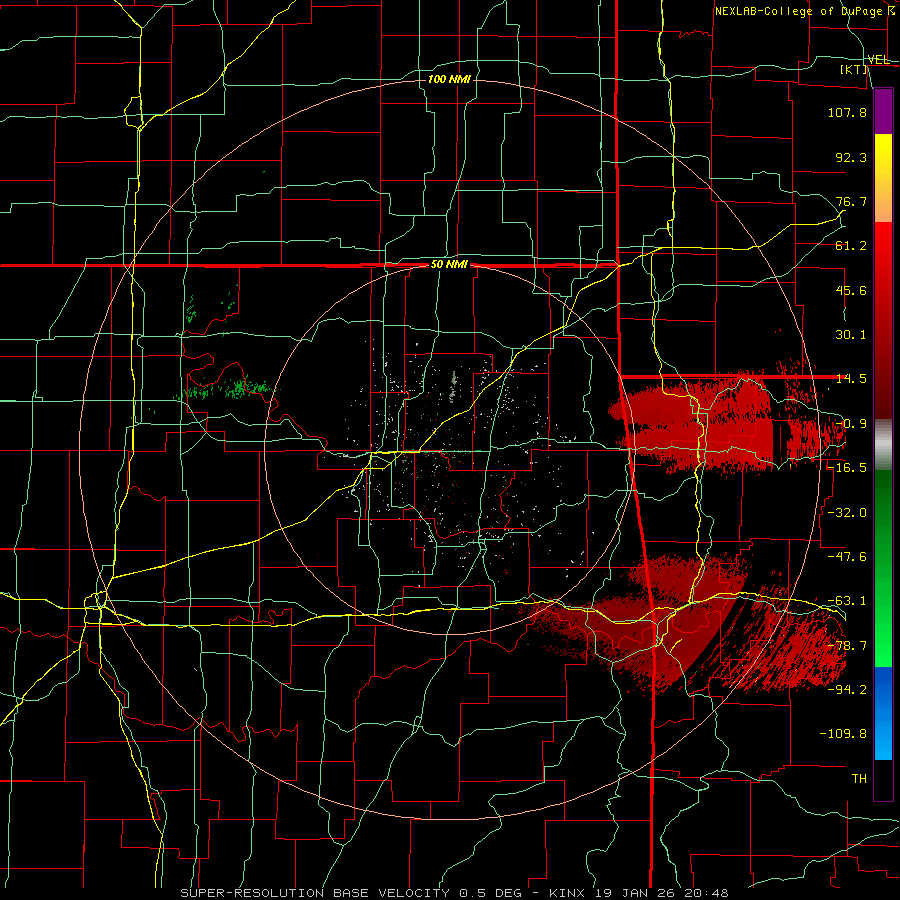
Task: Click the NEXLAB-College of DuPage label
Action: click(804, 11)
